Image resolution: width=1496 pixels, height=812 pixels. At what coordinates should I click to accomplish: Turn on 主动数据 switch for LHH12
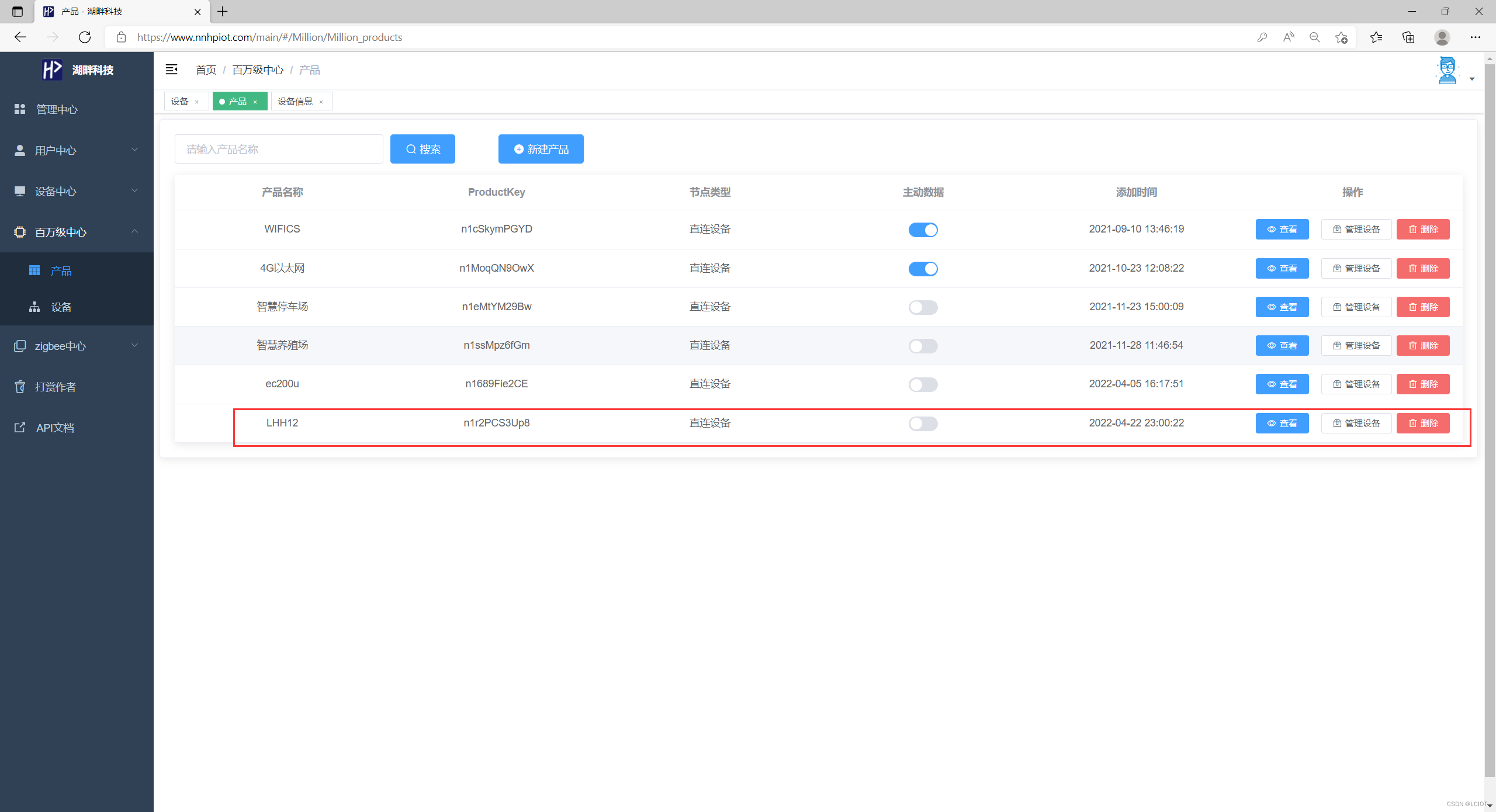point(923,424)
